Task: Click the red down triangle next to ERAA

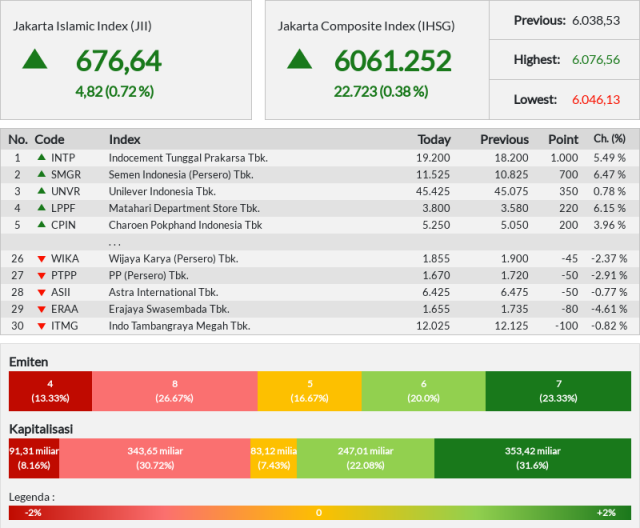Action: [x=41, y=309]
